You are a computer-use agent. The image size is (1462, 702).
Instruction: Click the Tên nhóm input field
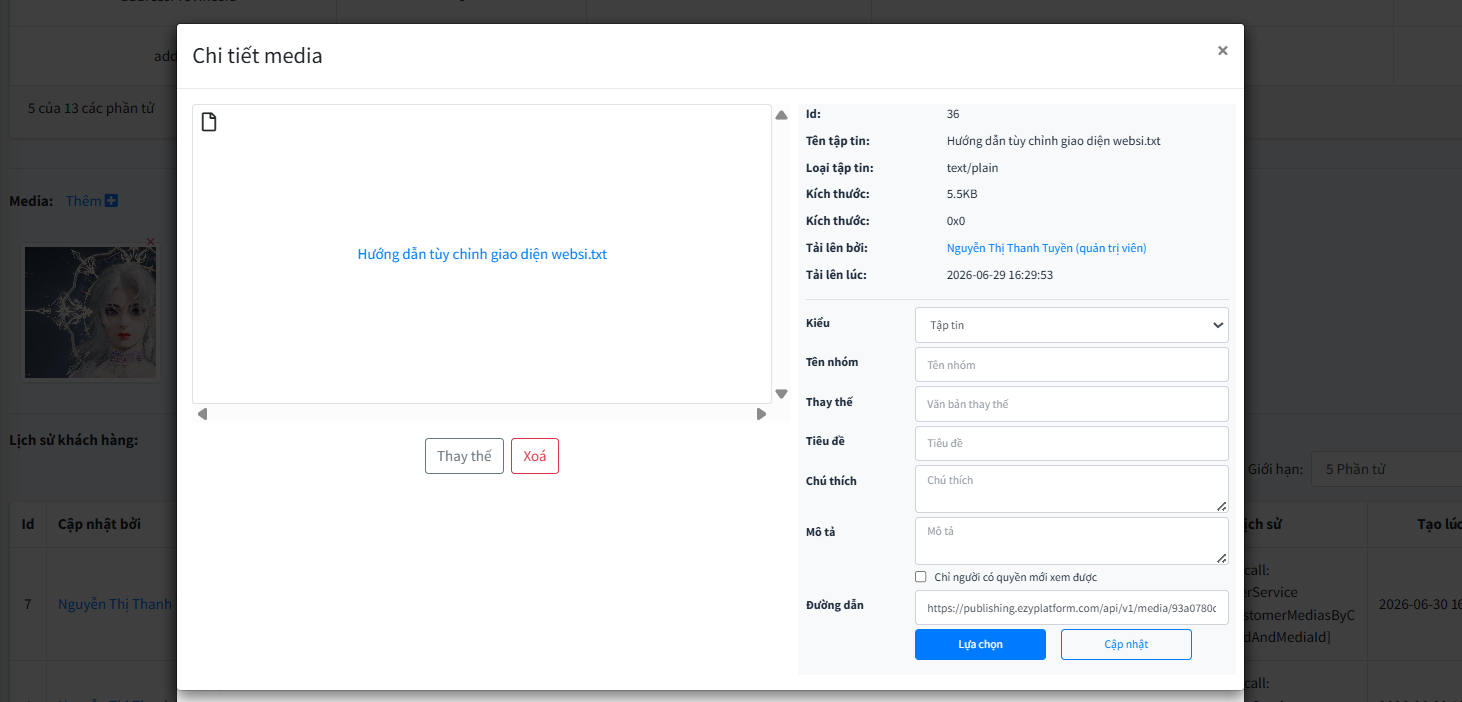click(1071, 365)
